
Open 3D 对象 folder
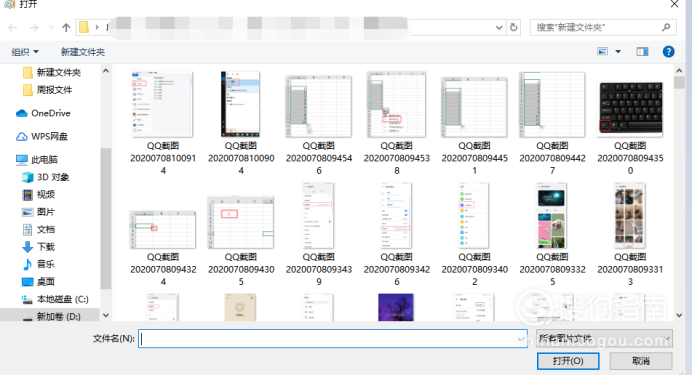pyautogui.click(x=46, y=177)
